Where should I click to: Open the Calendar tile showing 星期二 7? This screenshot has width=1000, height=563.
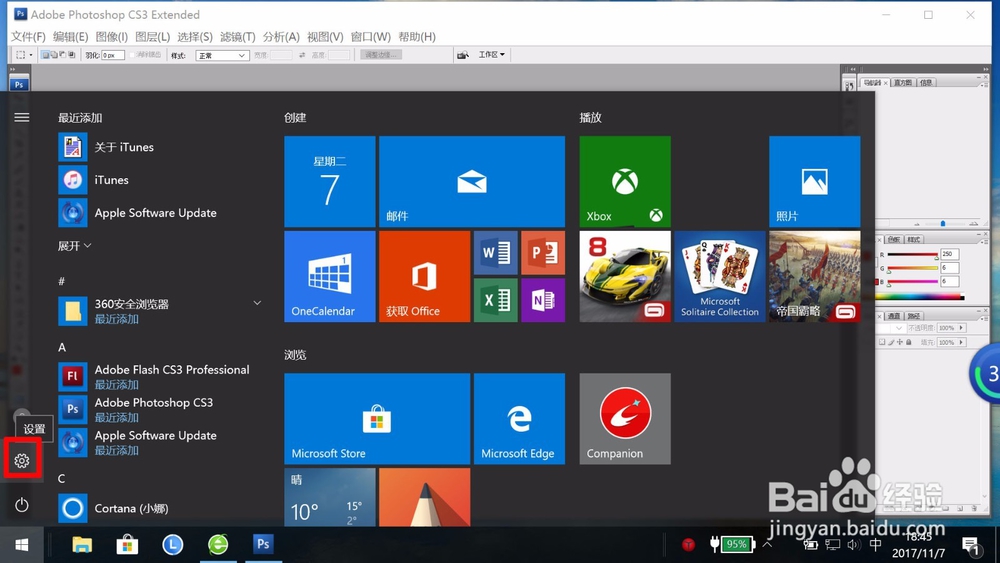tap(330, 182)
